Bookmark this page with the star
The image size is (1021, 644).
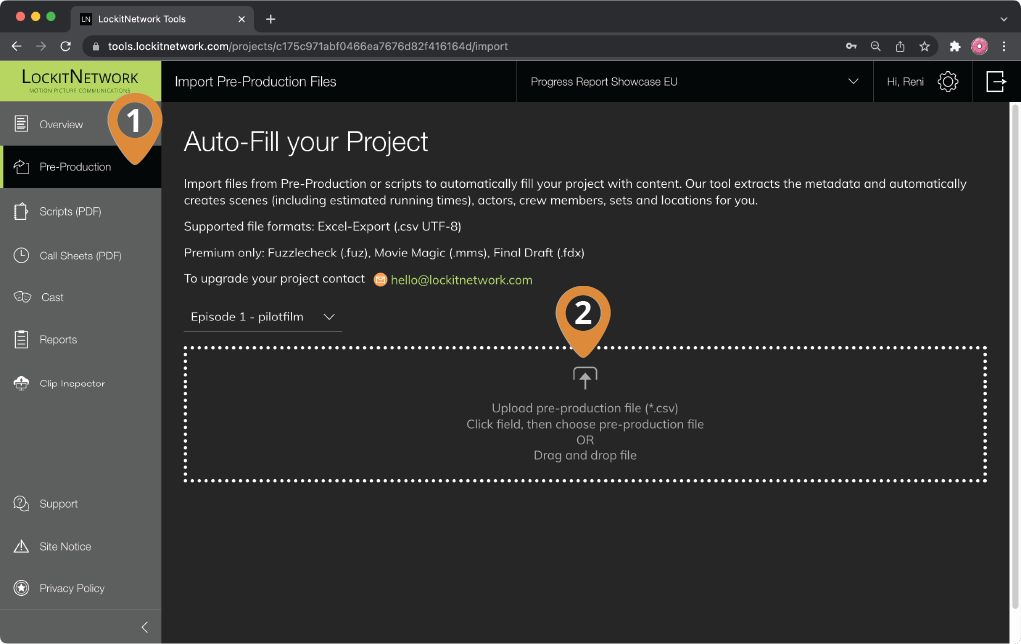[x=925, y=46]
